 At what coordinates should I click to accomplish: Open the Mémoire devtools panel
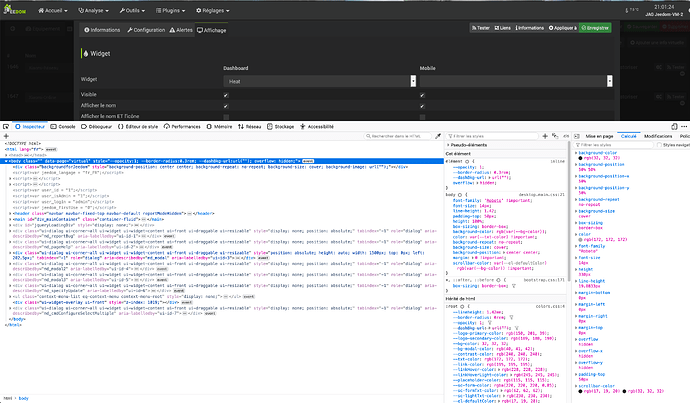pyautogui.click(x=219, y=127)
